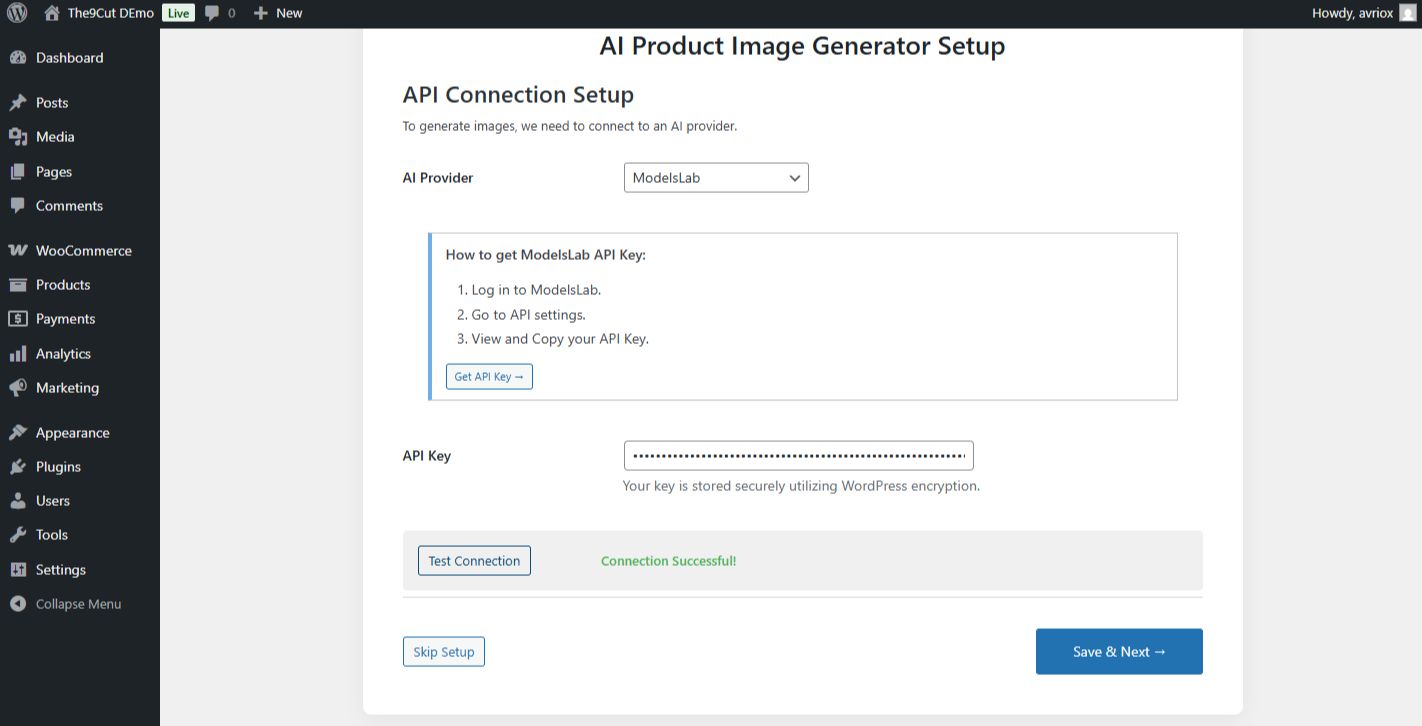Viewport: 1422px width, 726px height.
Task: Open the AI Provider dropdown
Action: tap(716, 178)
